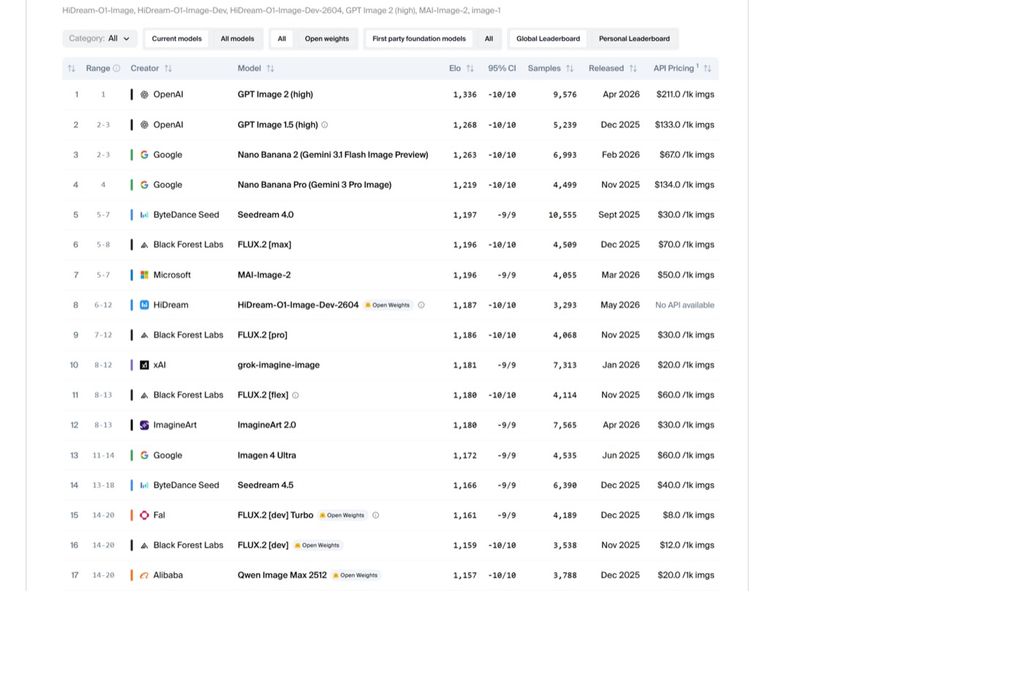Click Google logo in Imagen 4 Ultra row
The width and height of the screenshot is (1024, 688).
click(144, 455)
